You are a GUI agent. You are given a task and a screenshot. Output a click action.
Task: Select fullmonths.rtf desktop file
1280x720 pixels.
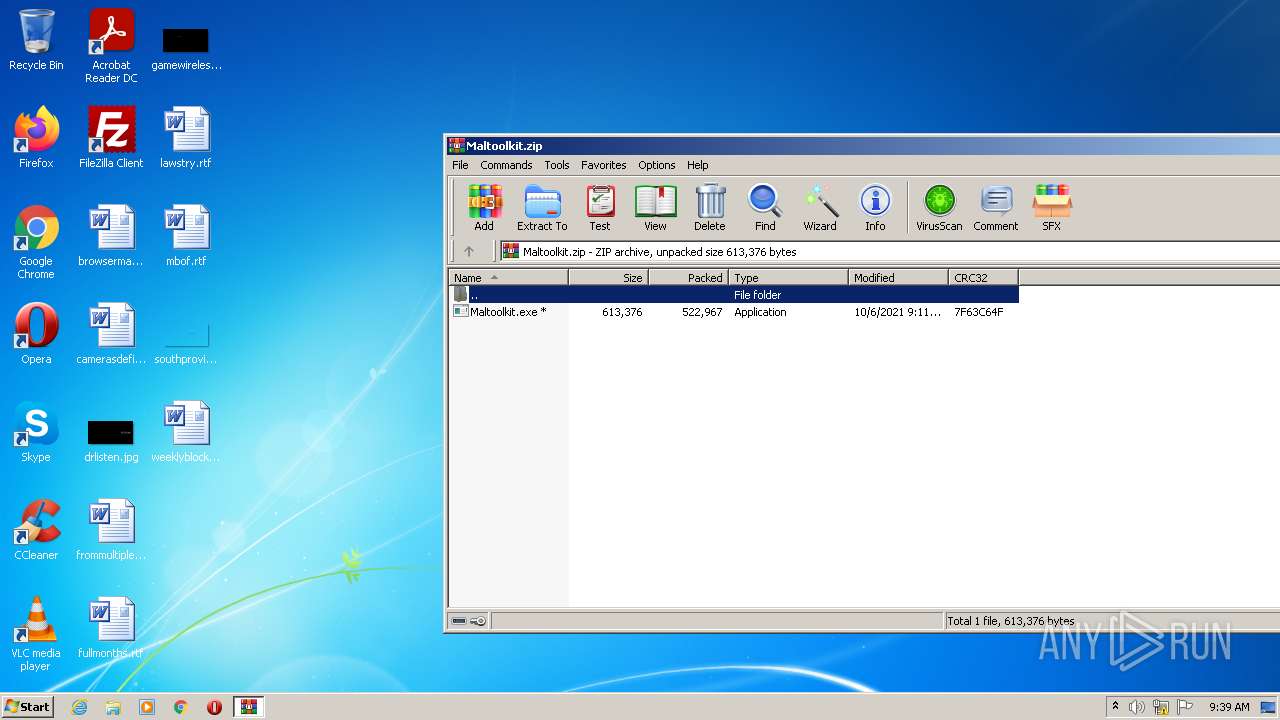(111, 628)
